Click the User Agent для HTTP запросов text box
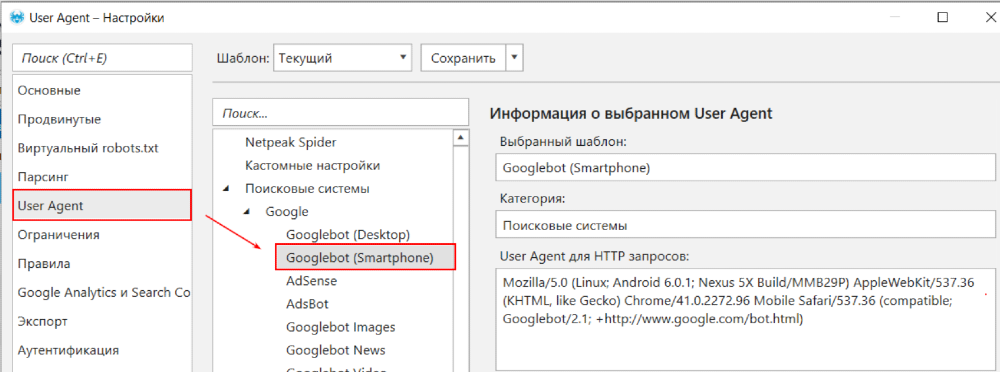The width and height of the screenshot is (1000, 372). pyautogui.click(x=745, y=320)
